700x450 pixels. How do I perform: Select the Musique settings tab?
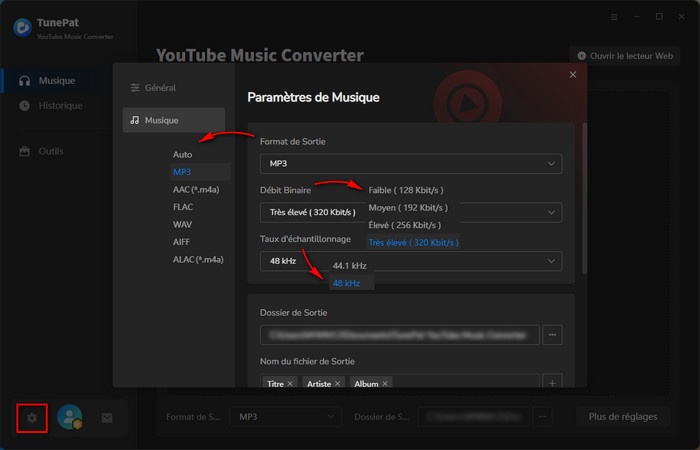point(174,120)
